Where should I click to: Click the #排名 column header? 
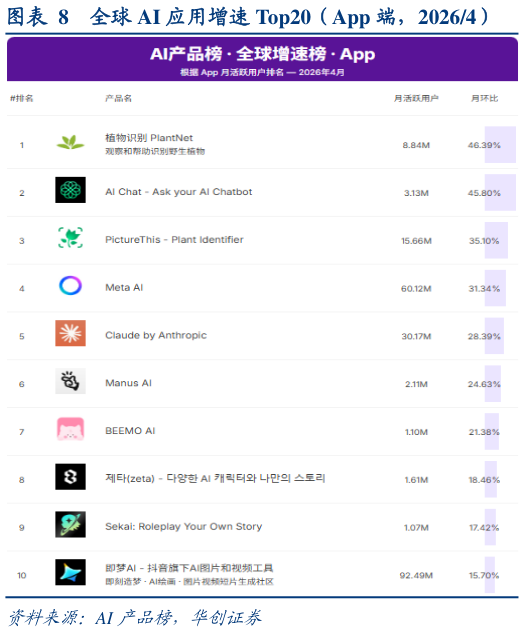tap(21, 98)
